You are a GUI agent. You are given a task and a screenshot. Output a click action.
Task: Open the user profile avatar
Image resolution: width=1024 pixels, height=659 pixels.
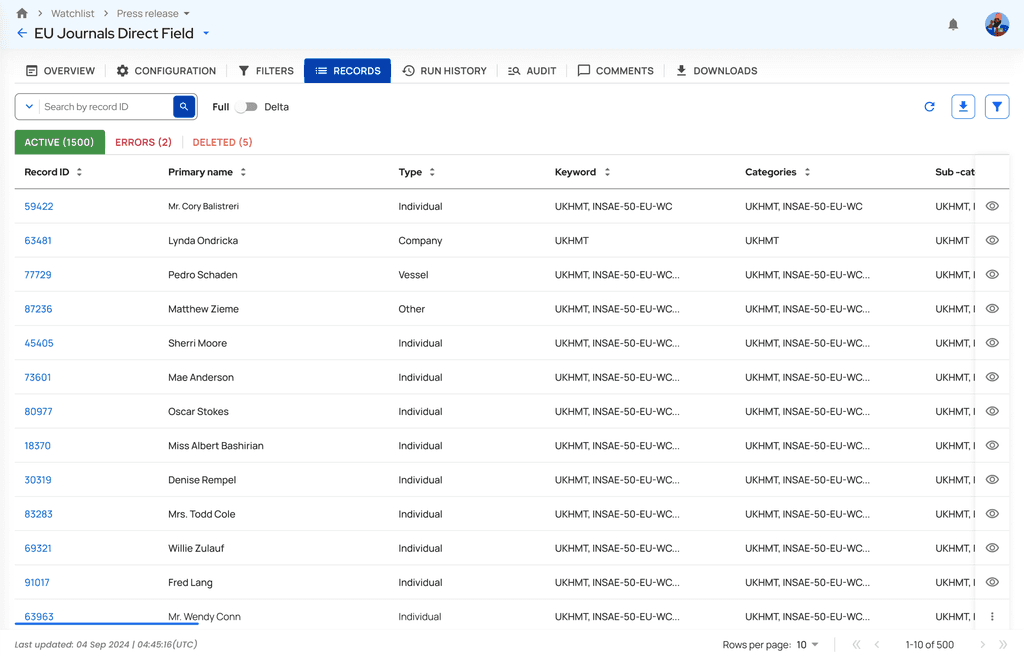(x=996, y=24)
